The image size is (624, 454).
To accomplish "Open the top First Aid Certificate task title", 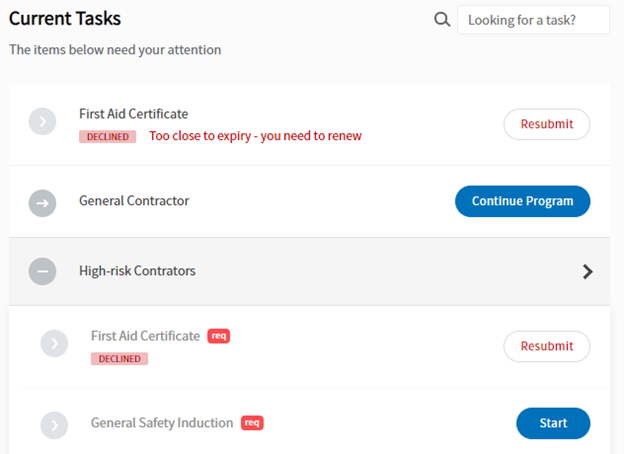I will tap(133, 114).
